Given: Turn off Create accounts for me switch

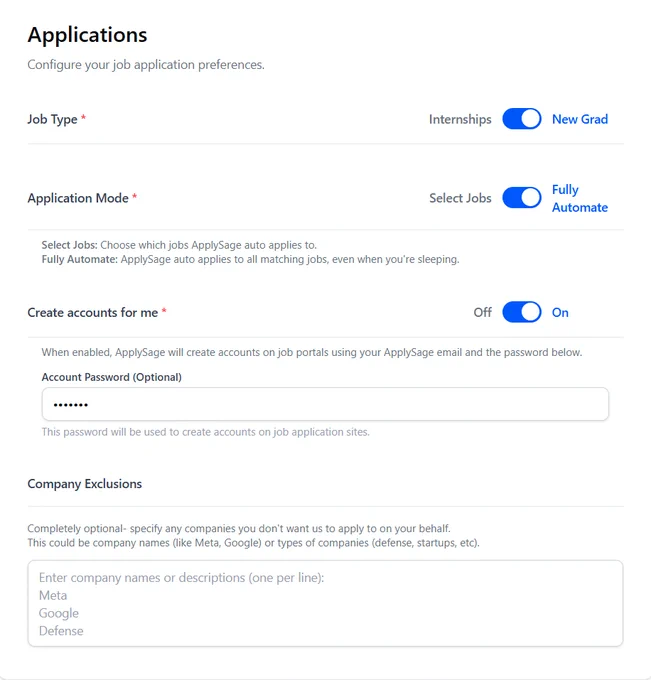Looking at the screenshot, I should coord(521,312).
